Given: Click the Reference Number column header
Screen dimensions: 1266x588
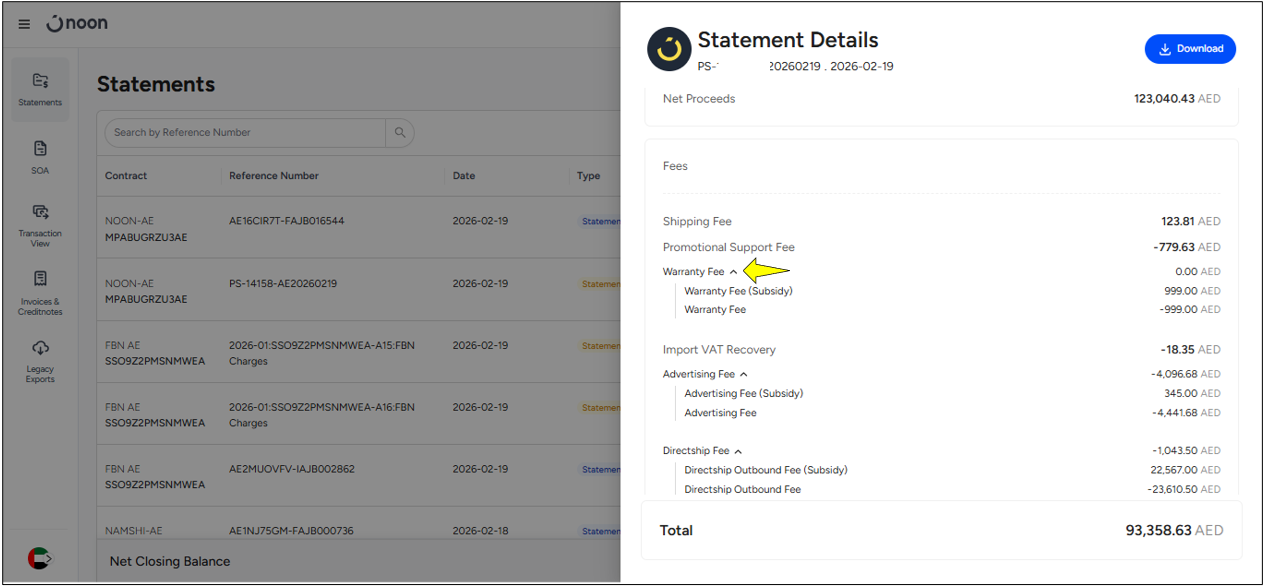Looking at the screenshot, I should coord(274,176).
